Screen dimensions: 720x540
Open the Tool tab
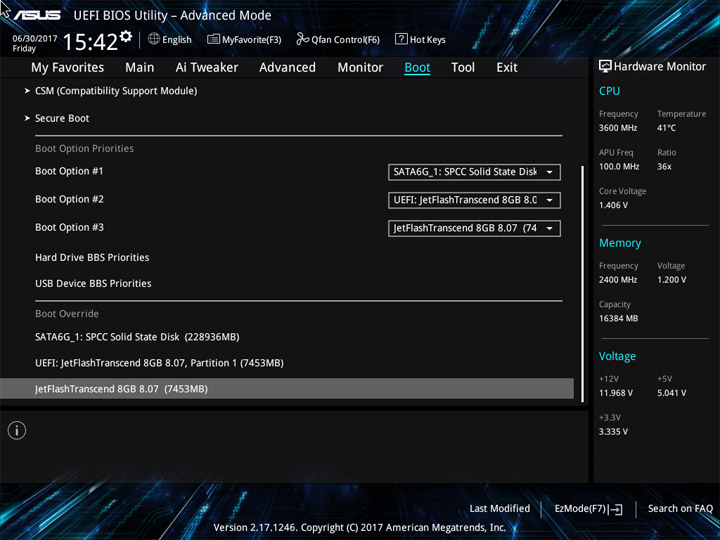coord(463,68)
